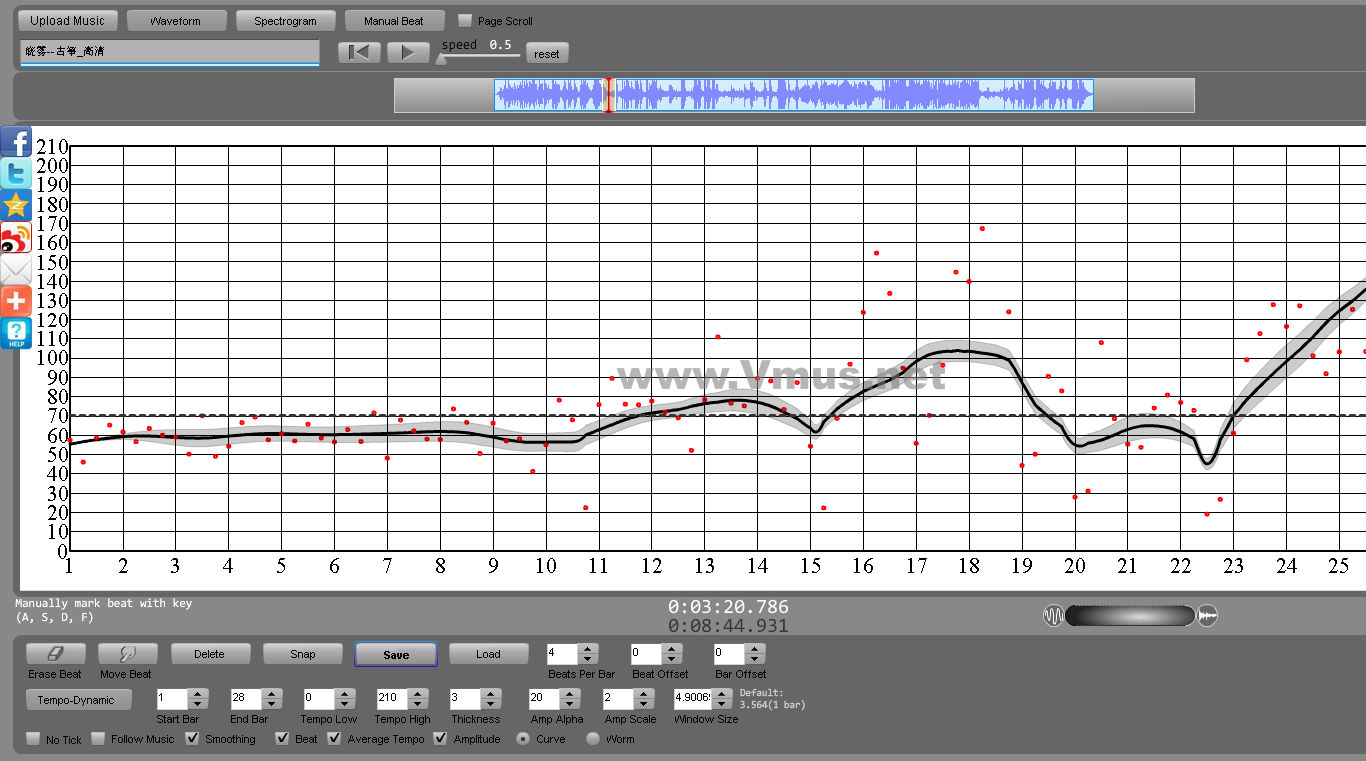Click the Upload Music button
Image resolution: width=1366 pixels, height=761 pixels.
tap(67, 21)
